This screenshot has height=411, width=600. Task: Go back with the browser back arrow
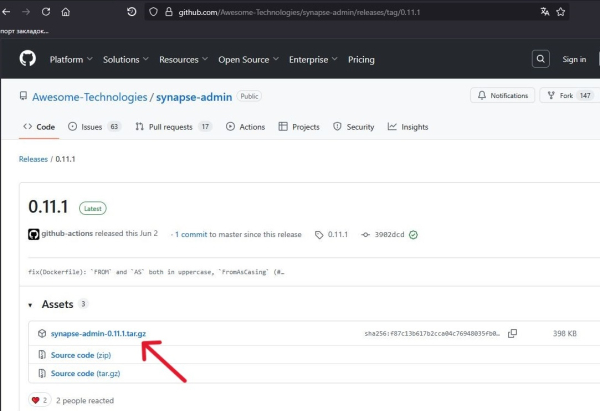6,12
